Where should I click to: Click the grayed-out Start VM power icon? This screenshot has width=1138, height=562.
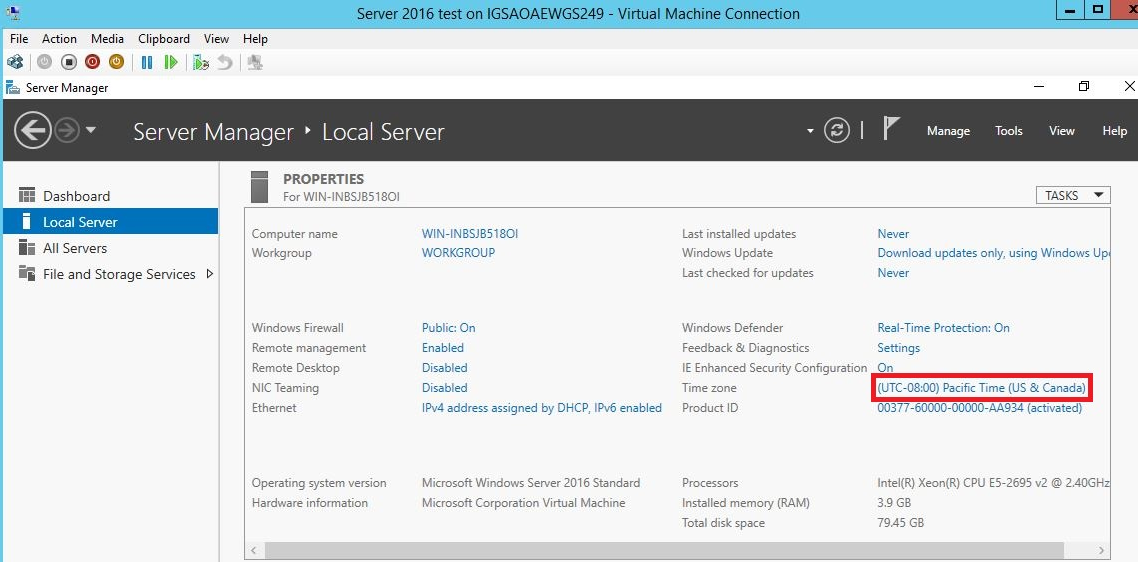44,62
